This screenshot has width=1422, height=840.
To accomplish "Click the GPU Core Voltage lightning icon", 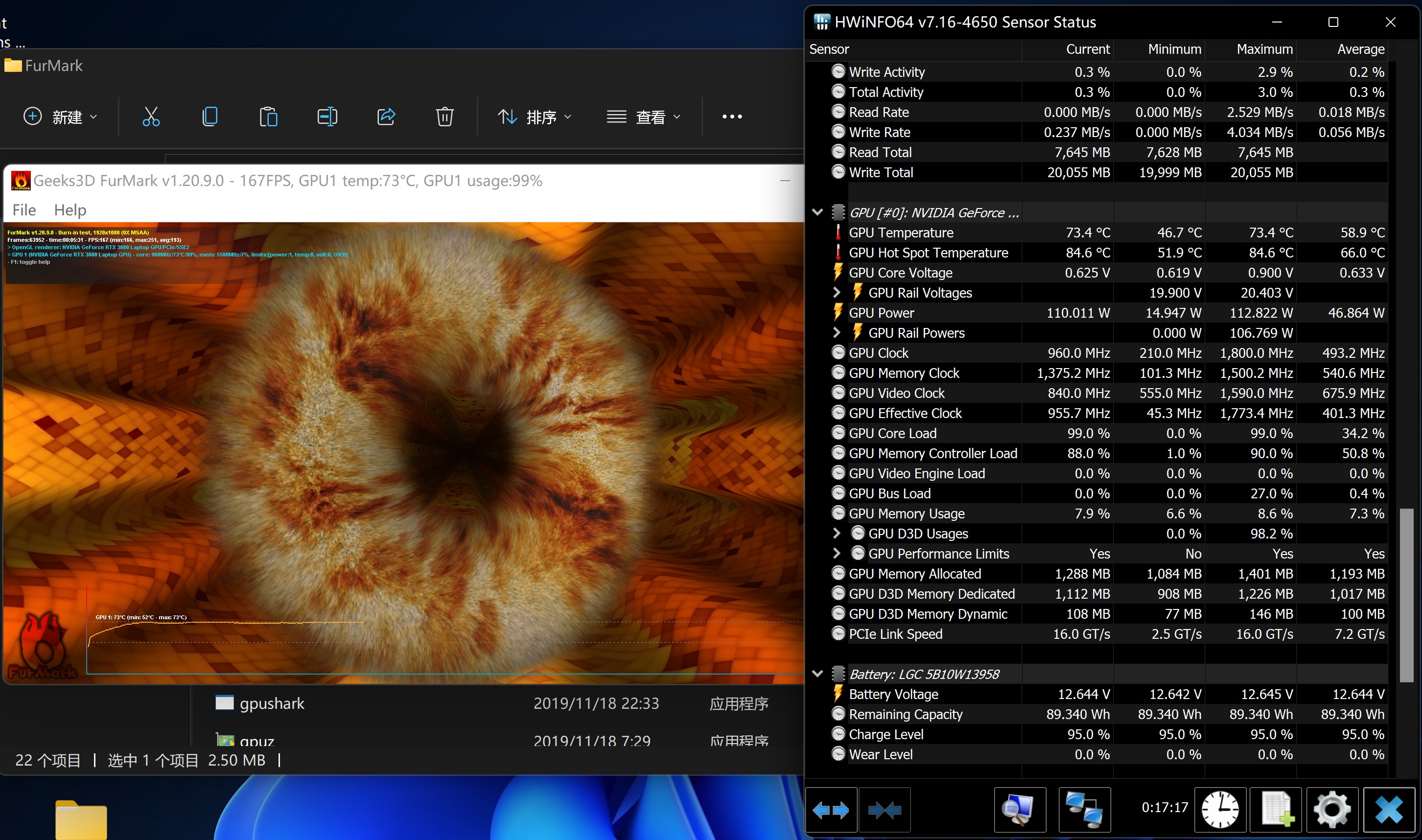I will [838, 272].
